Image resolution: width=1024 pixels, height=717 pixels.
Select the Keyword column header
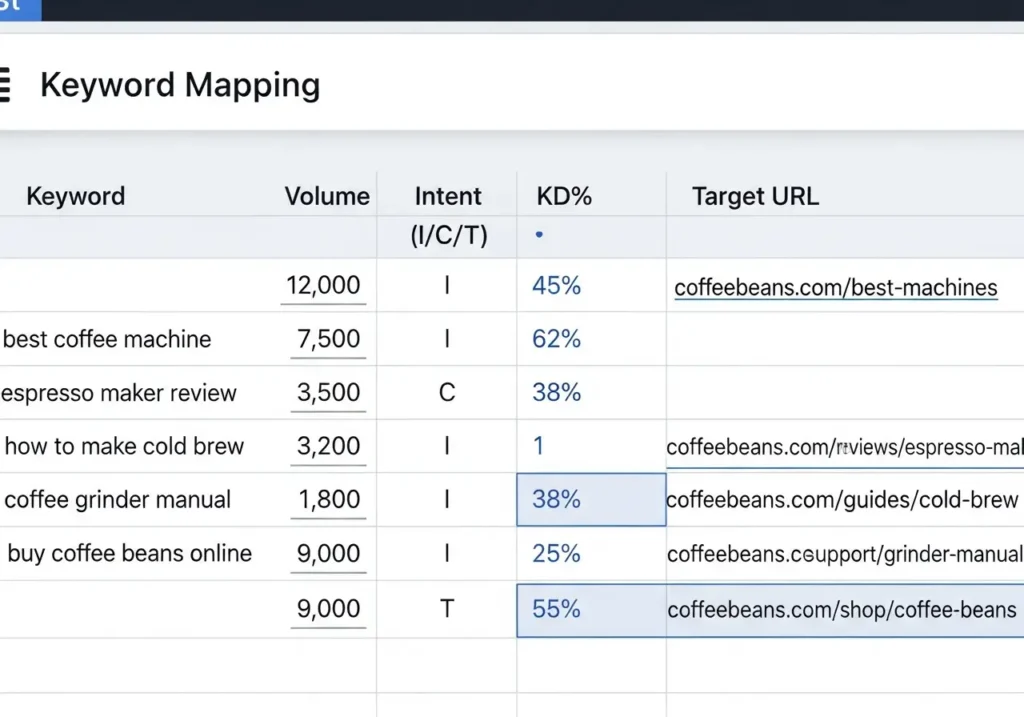click(76, 196)
